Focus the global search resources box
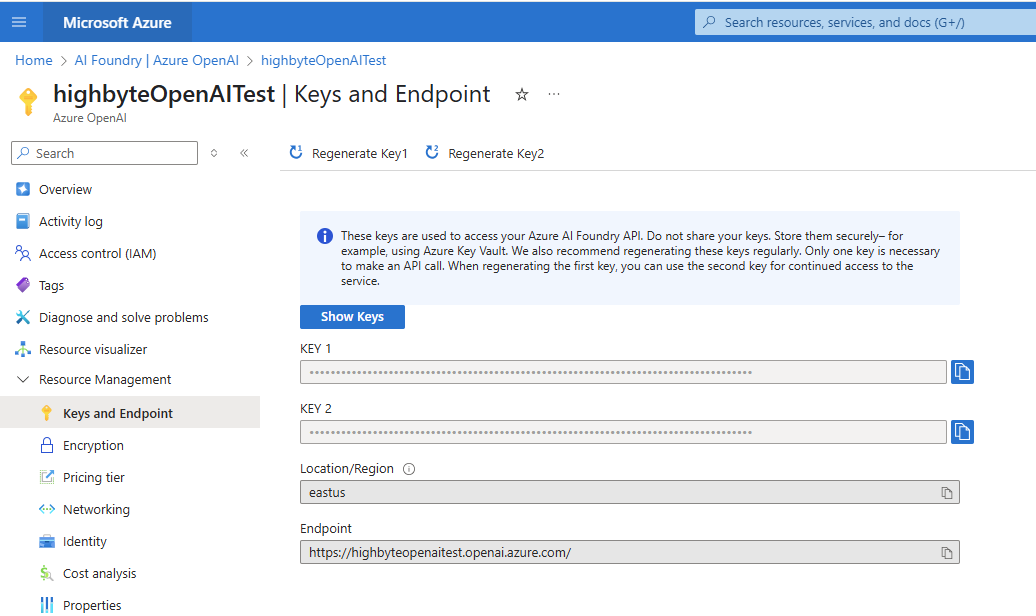Screen dimensions: 1036x616 coord(866,22)
